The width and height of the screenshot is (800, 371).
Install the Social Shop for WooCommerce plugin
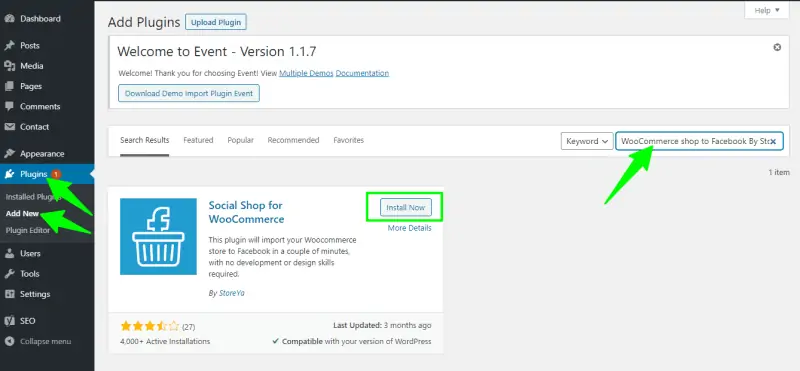pyautogui.click(x=406, y=208)
